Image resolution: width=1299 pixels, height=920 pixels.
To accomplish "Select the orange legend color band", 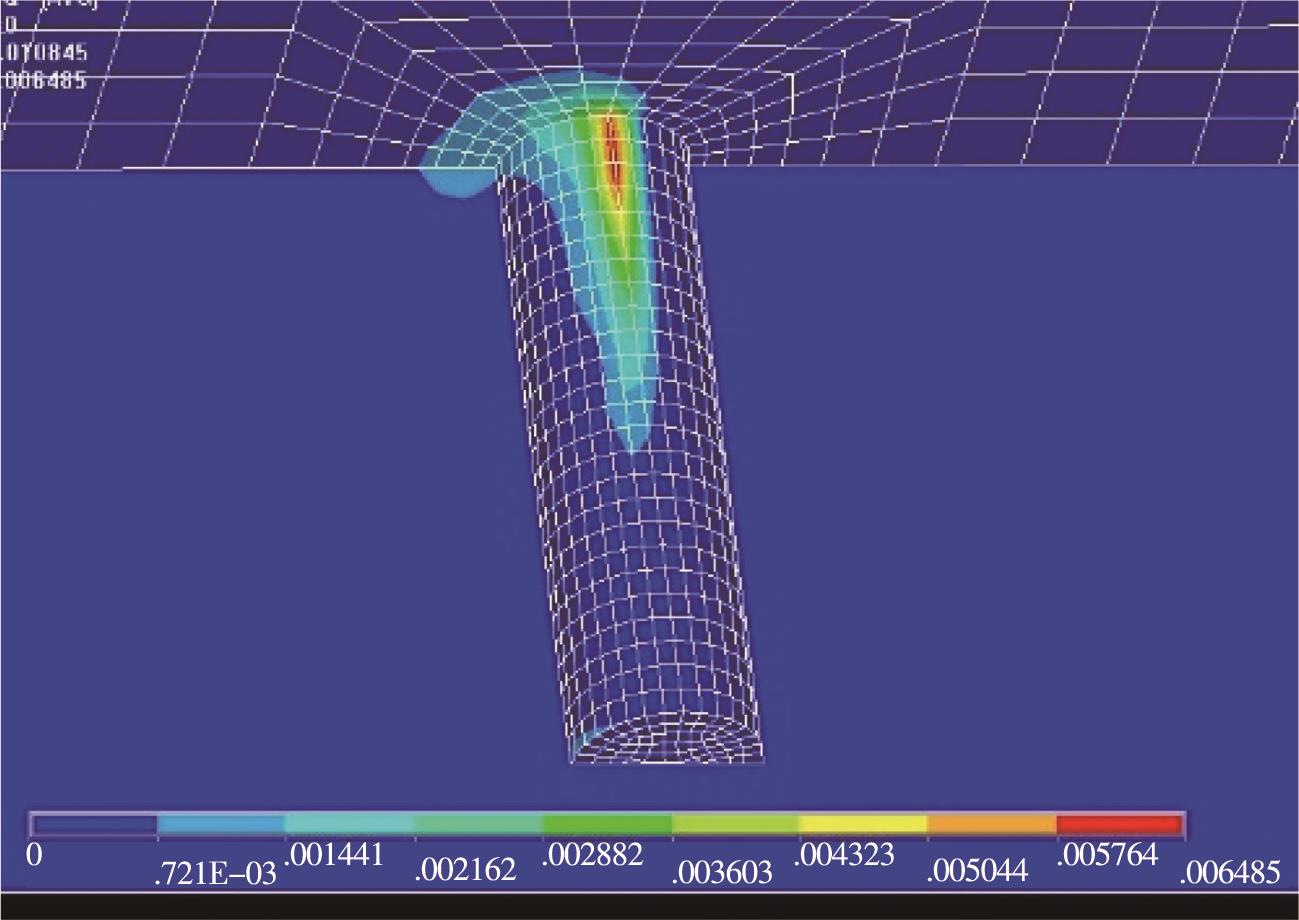I will click(x=992, y=824).
